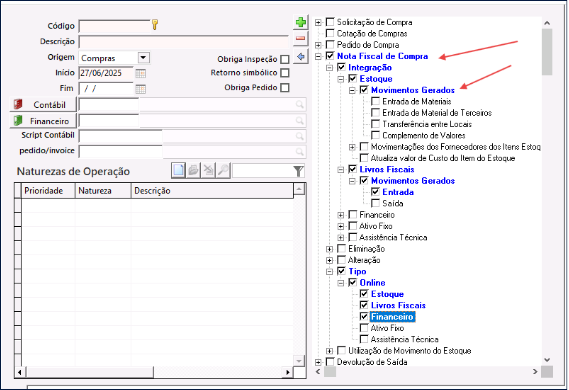Click magnifier in Contábil lookup field
569x390 pixels.
tap(299, 104)
